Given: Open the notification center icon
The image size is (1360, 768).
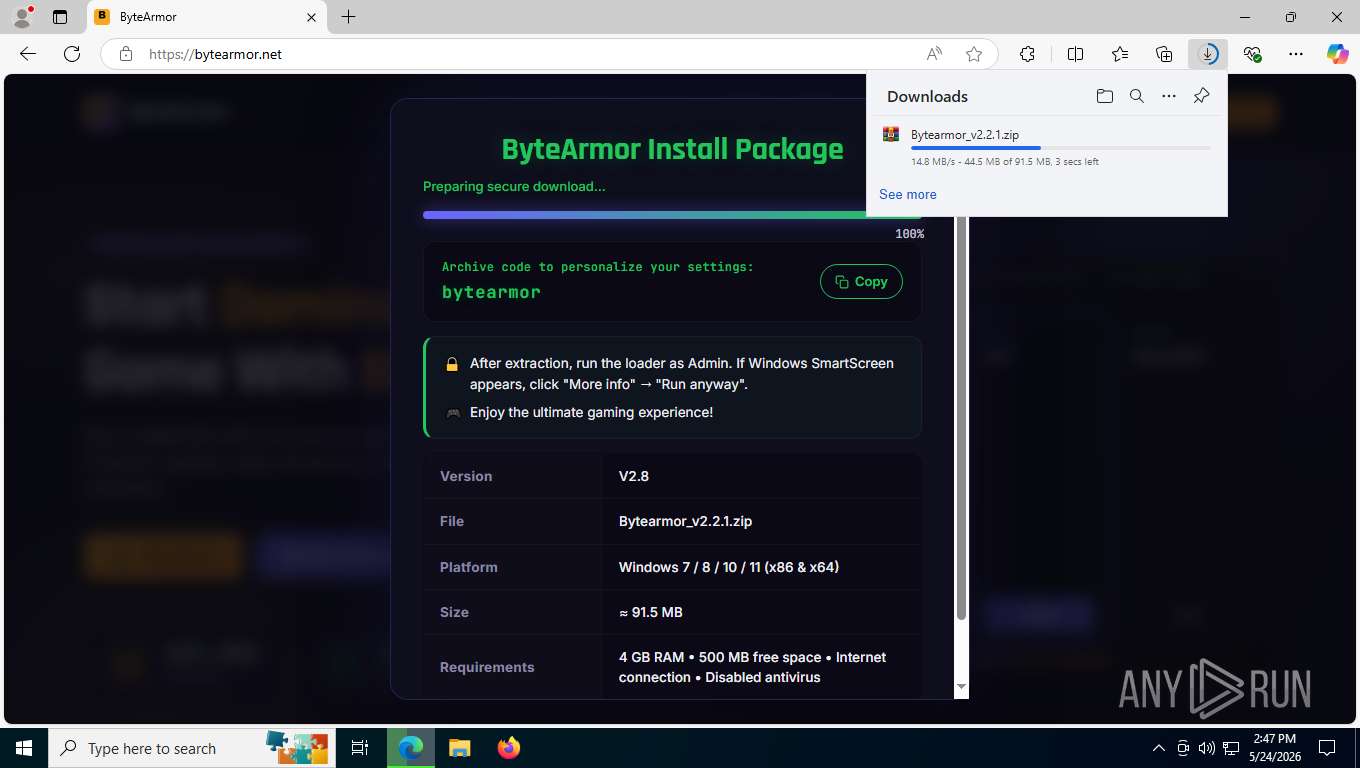Looking at the screenshot, I should click(x=1327, y=748).
